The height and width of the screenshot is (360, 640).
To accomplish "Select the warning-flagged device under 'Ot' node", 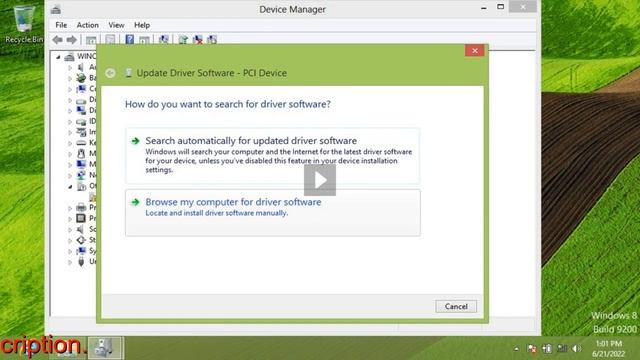I will (x=93, y=197).
